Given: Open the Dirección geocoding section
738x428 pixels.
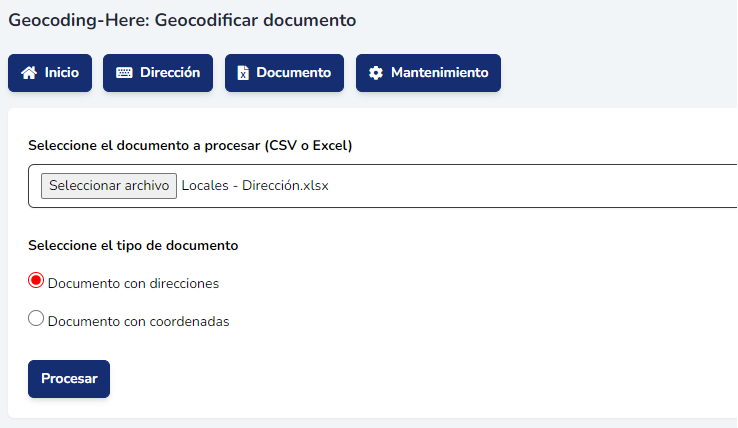Looking at the screenshot, I should [x=158, y=73].
